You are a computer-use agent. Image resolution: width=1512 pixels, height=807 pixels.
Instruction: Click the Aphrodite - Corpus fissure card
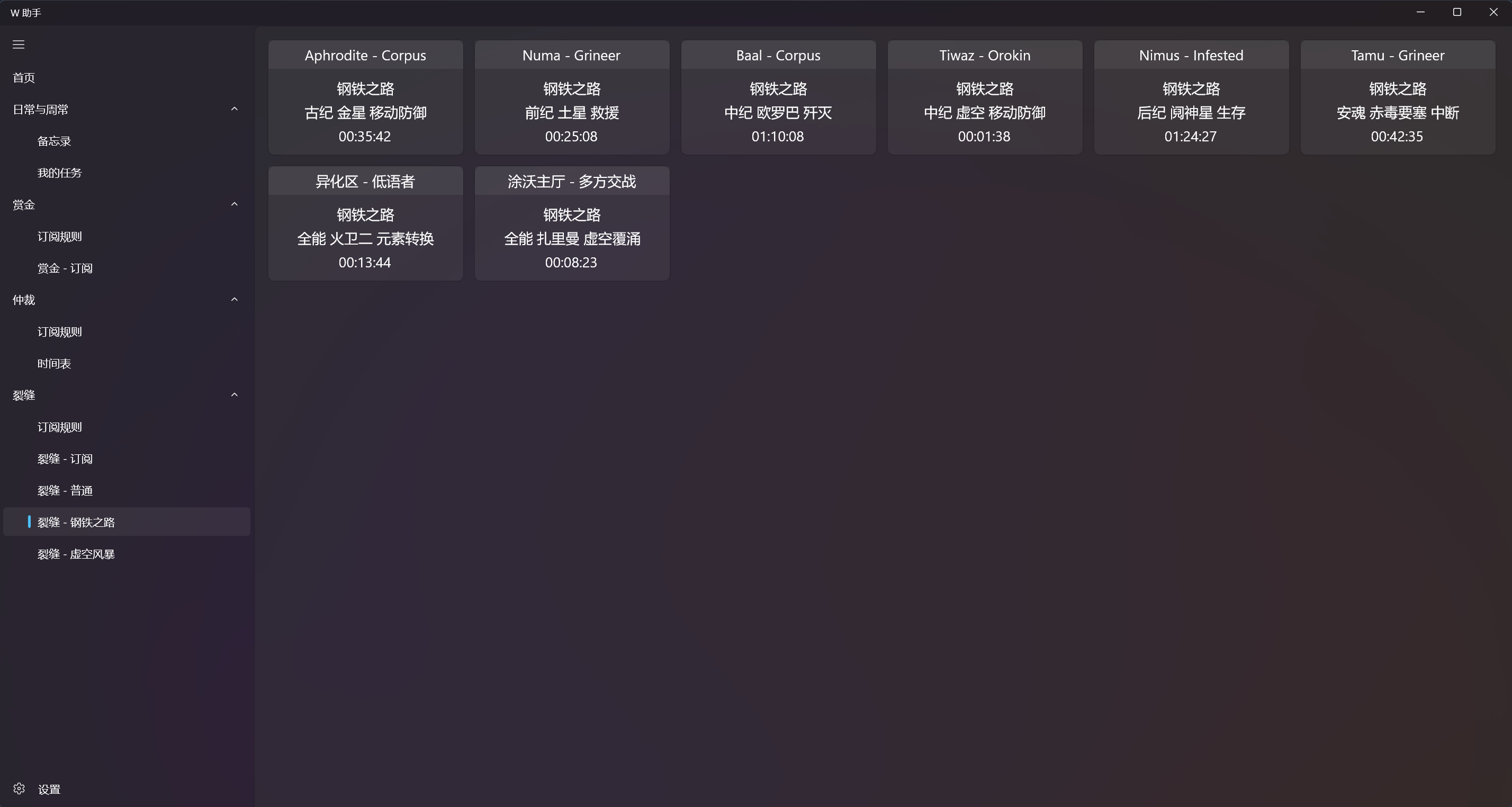[x=365, y=97]
